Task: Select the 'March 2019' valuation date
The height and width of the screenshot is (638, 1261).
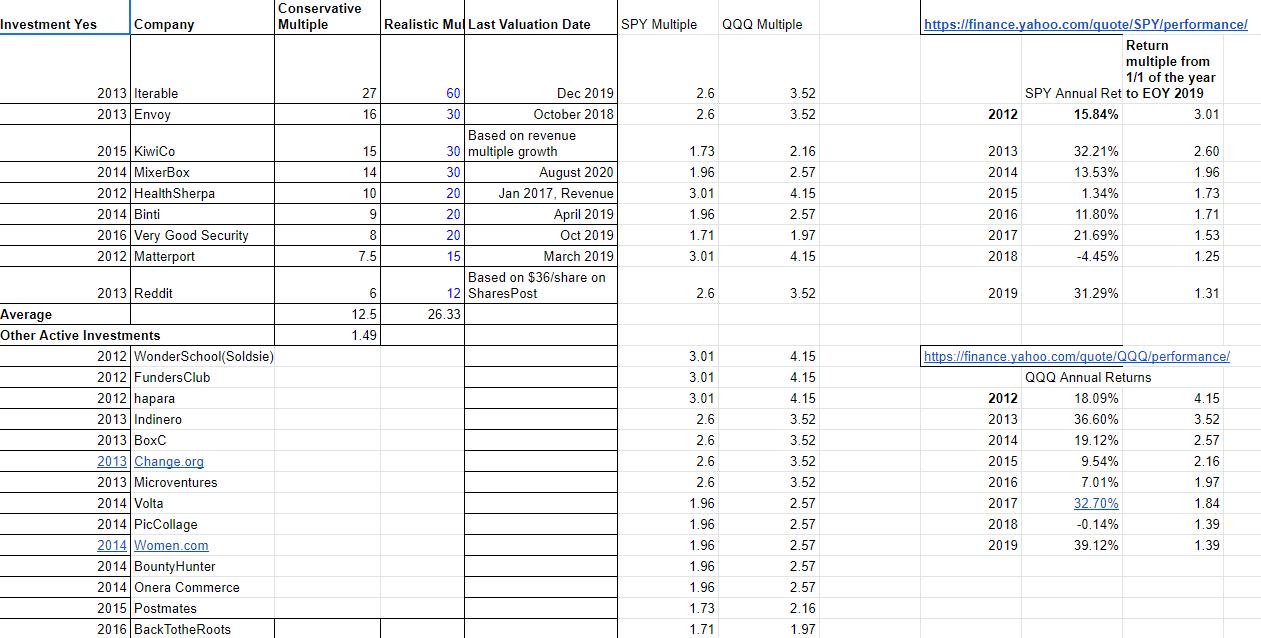Action: pos(540,256)
